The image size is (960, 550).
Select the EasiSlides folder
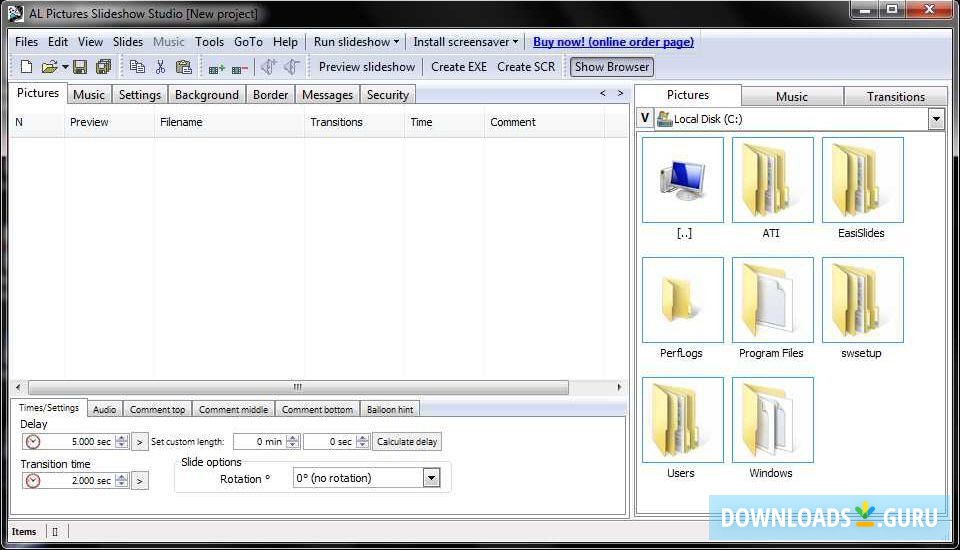[863, 180]
